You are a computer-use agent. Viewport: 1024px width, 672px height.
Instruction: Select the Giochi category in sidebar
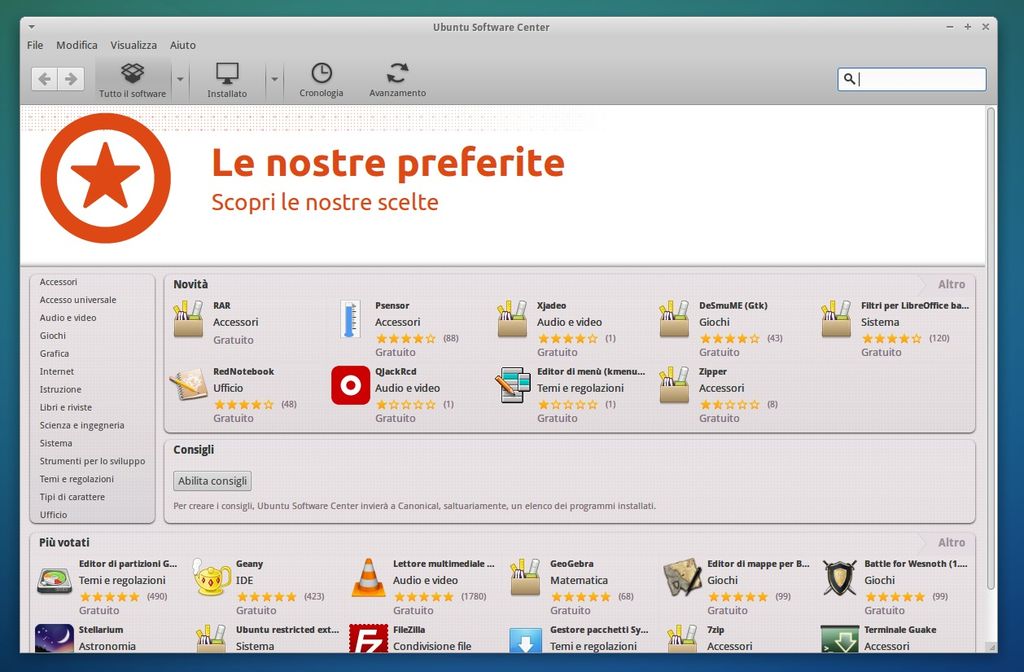coord(53,336)
